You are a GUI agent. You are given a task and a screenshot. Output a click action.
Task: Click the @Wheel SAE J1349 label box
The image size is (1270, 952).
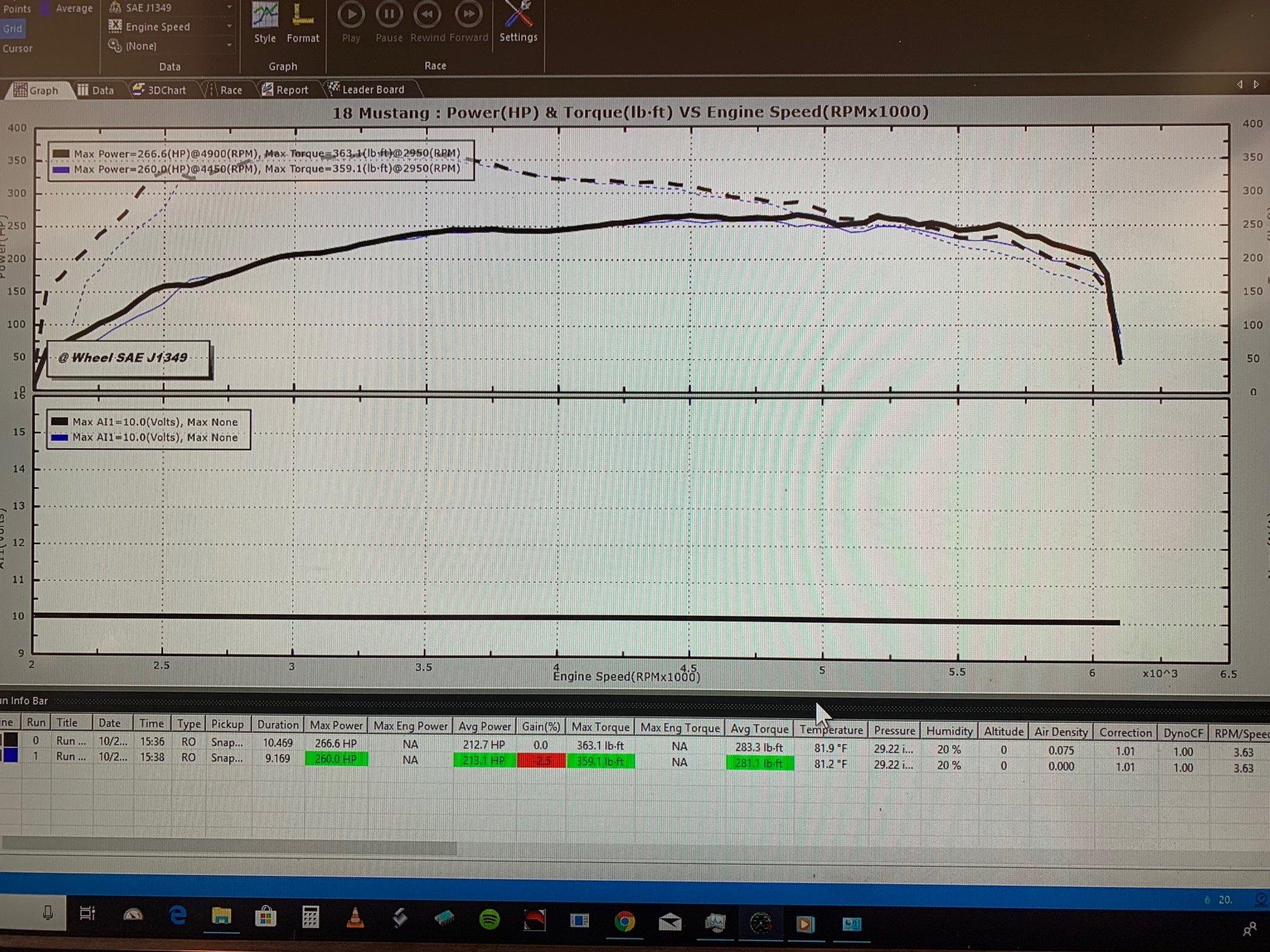tap(128, 359)
